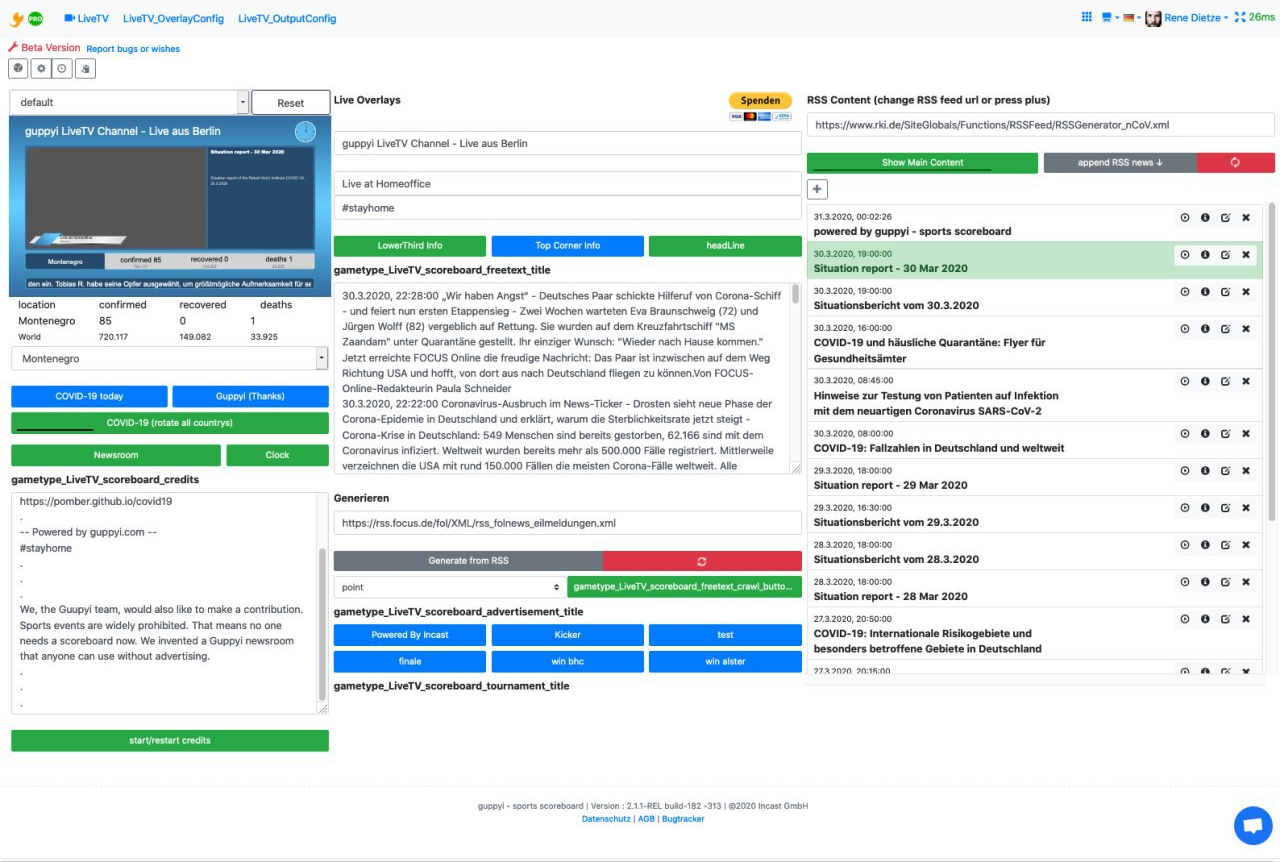Toggle the LowerThird Info overlay

pyautogui.click(x=410, y=246)
